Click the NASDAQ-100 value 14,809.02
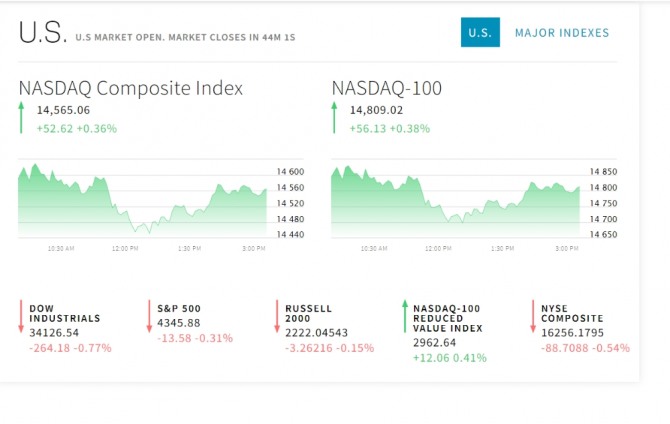 tap(376, 110)
